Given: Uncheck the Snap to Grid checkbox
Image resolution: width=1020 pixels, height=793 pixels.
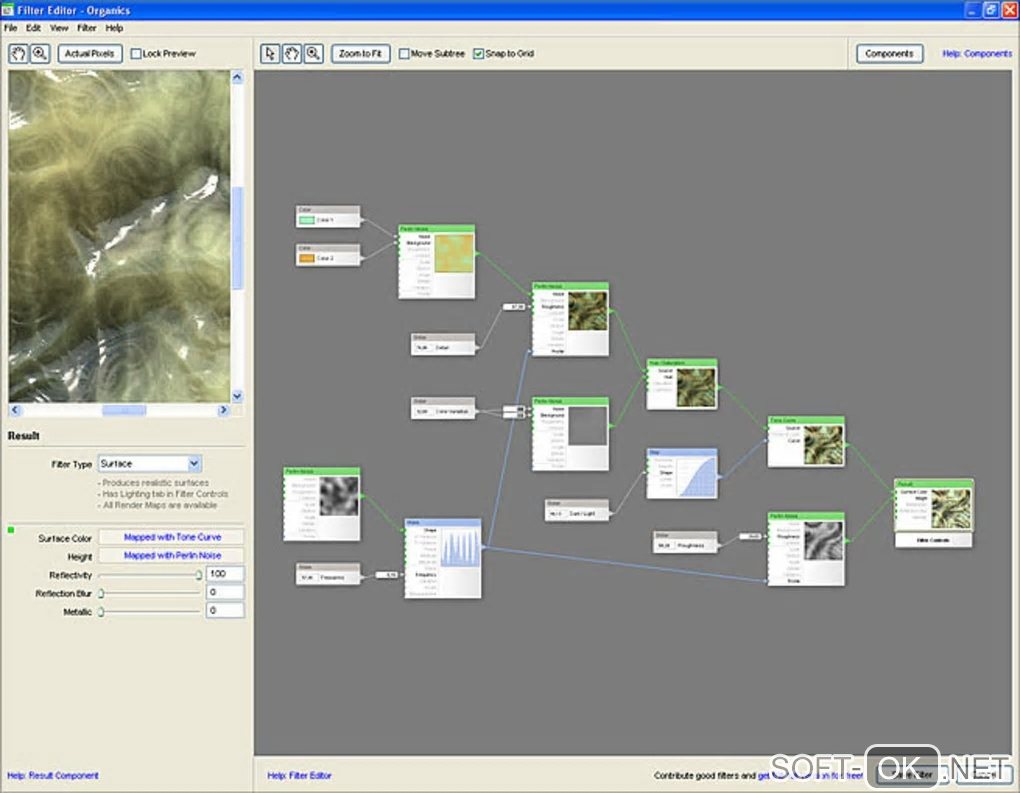Looking at the screenshot, I should [478, 53].
